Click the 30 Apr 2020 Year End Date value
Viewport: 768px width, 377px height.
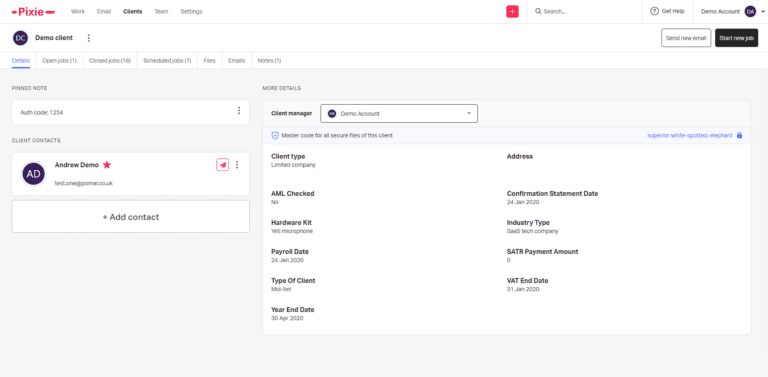[x=287, y=318]
